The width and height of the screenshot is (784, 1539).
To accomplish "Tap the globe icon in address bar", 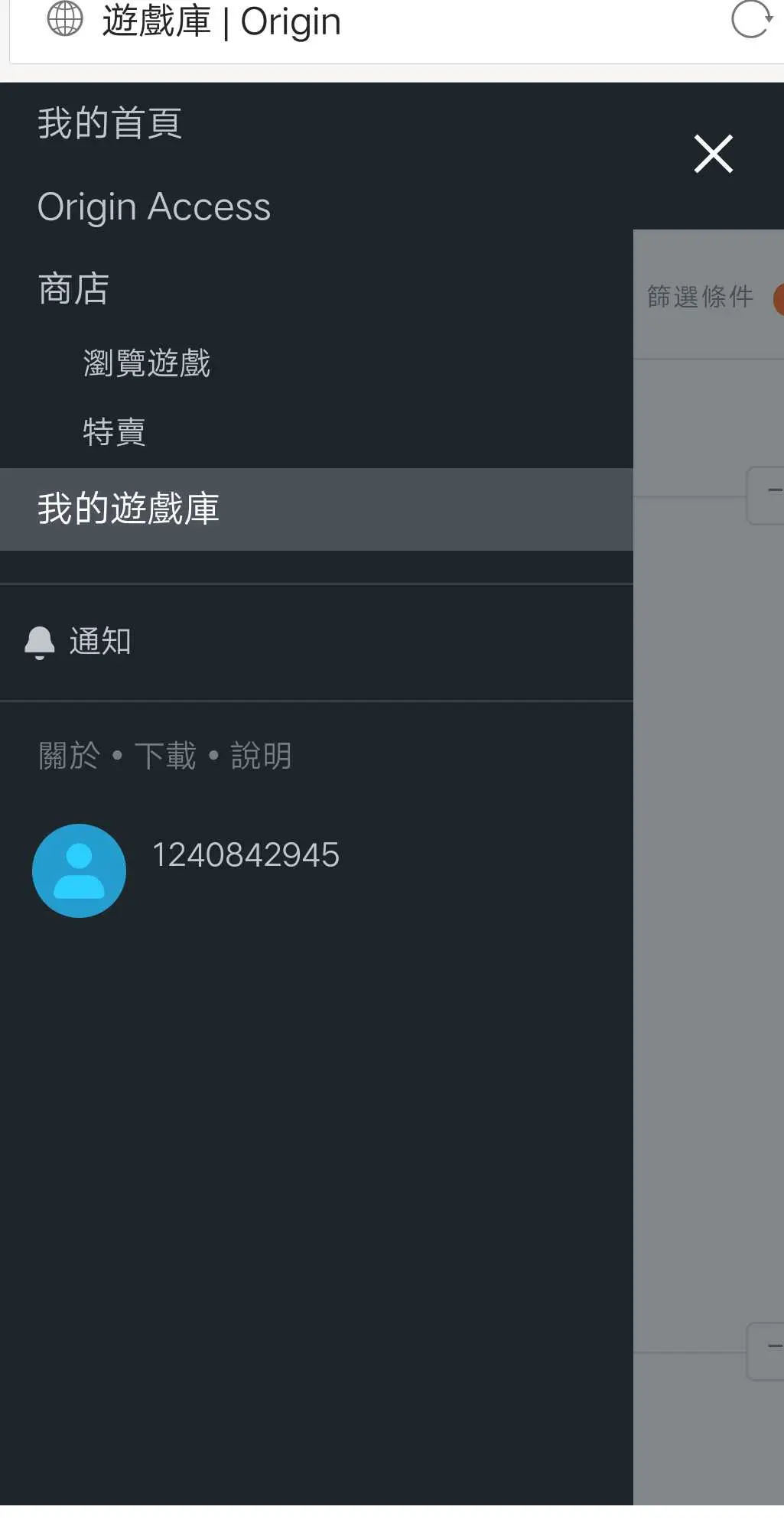I will point(65,19).
